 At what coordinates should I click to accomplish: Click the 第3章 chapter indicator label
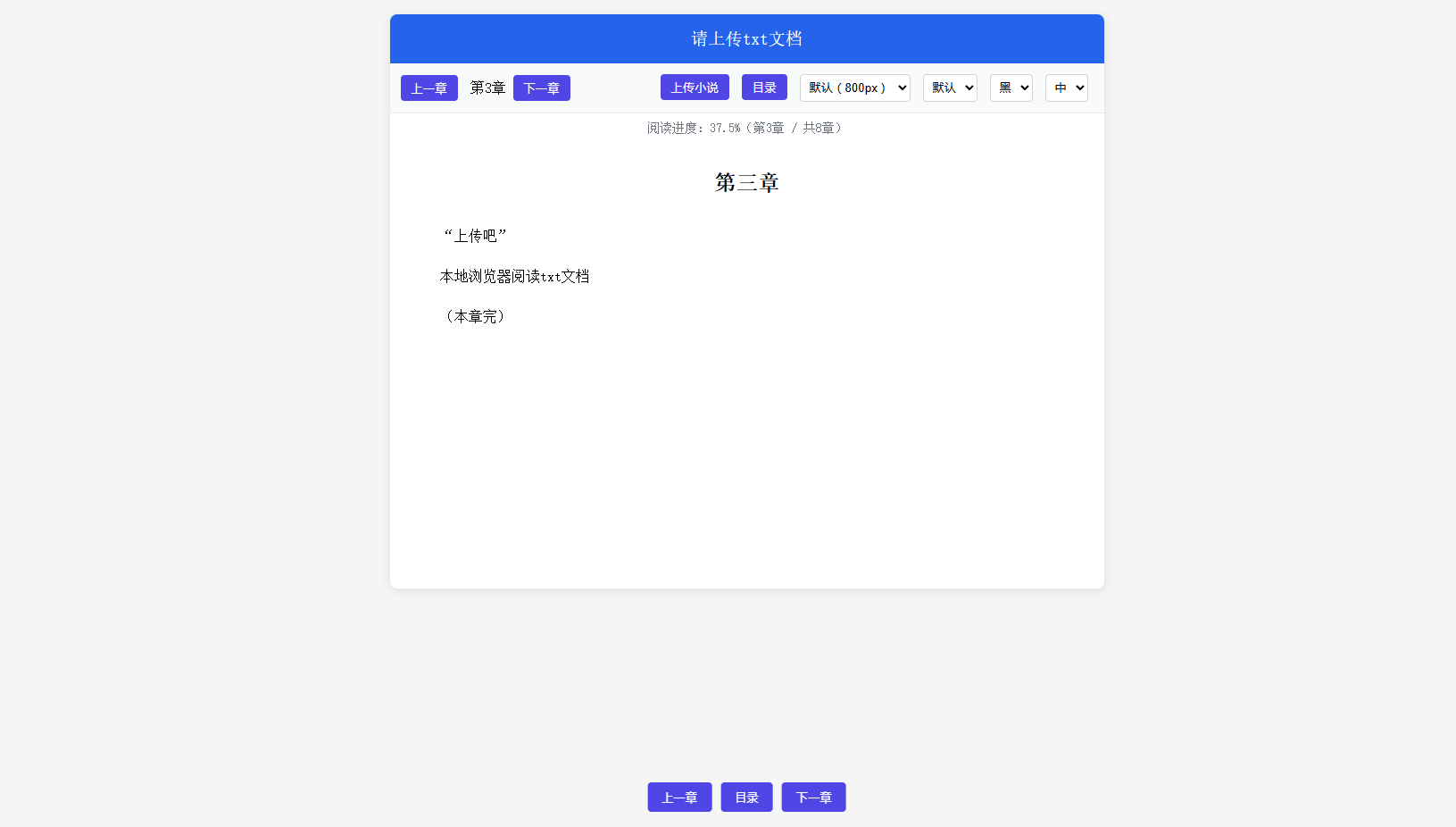coord(487,88)
